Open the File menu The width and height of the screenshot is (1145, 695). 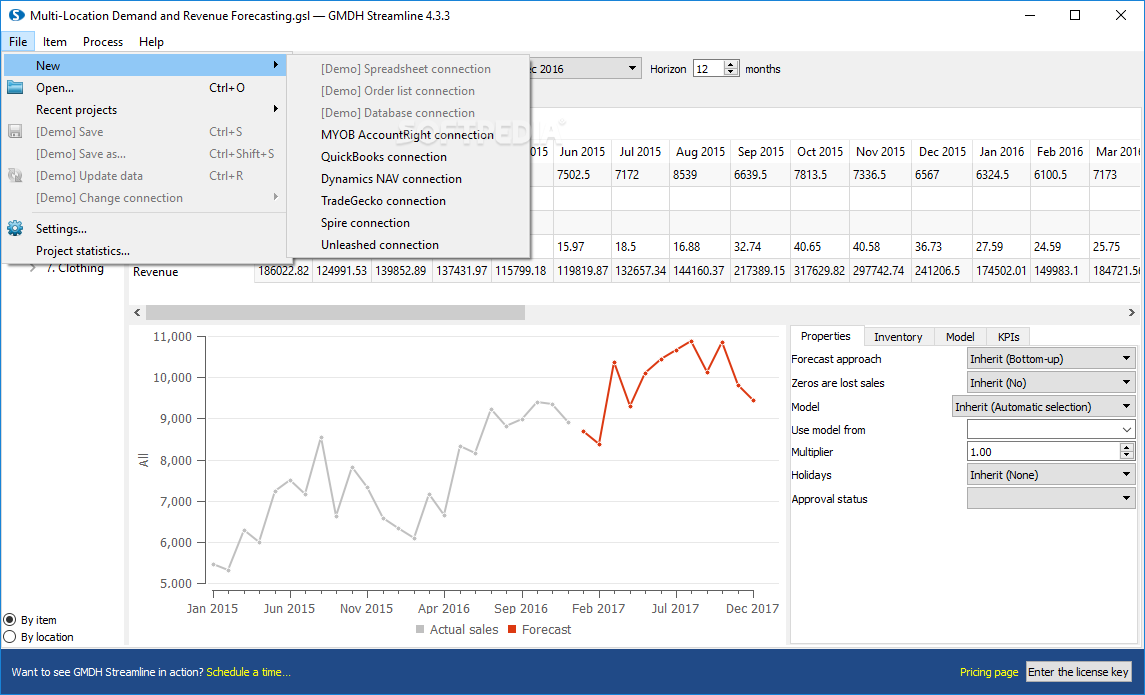click(x=18, y=42)
